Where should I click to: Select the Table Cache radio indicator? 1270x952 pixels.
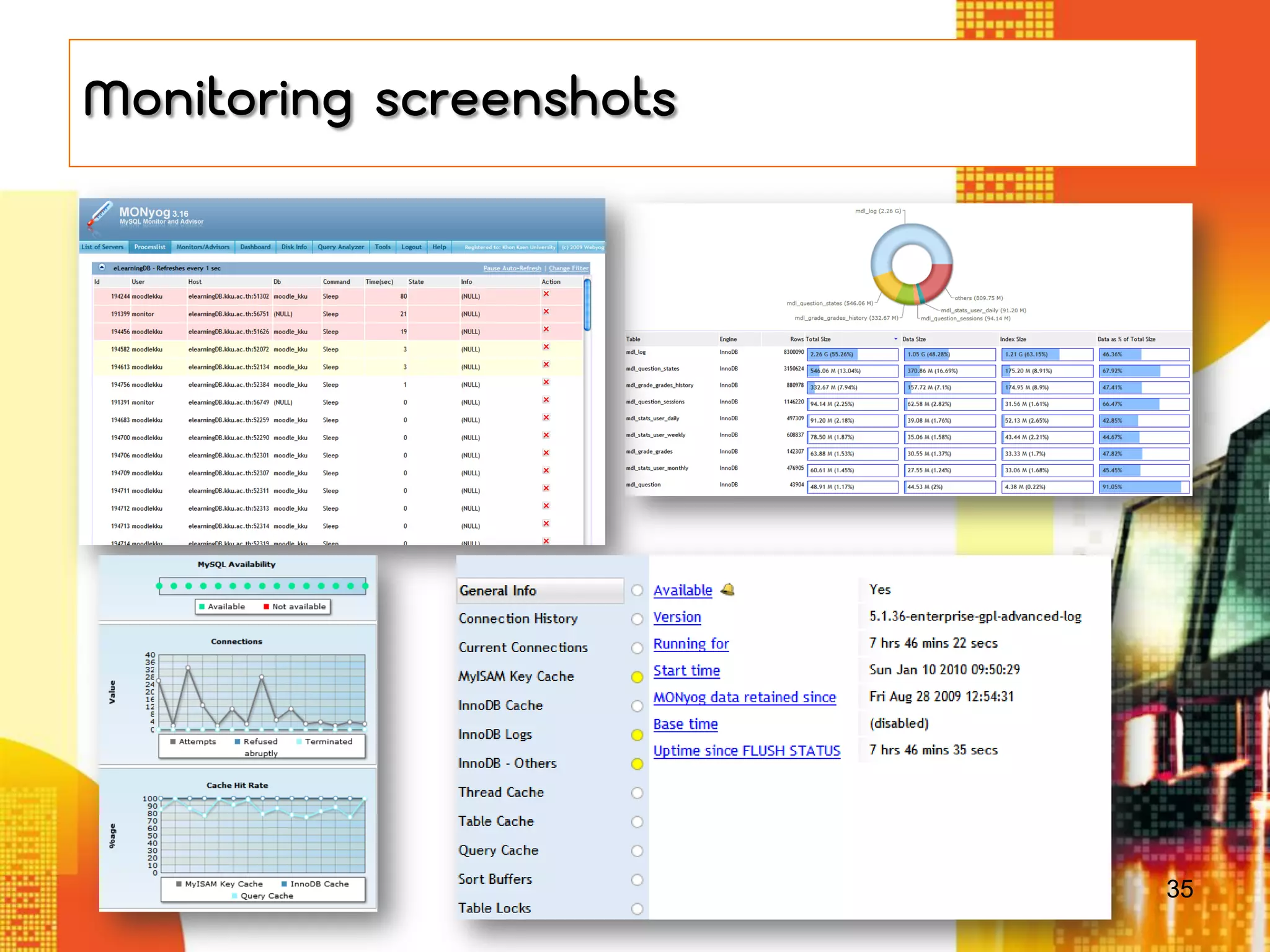tap(637, 822)
